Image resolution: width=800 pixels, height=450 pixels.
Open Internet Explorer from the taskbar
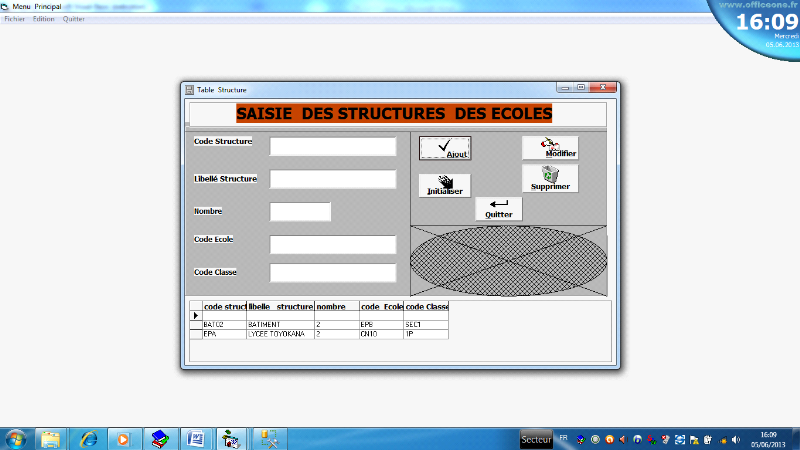88,438
